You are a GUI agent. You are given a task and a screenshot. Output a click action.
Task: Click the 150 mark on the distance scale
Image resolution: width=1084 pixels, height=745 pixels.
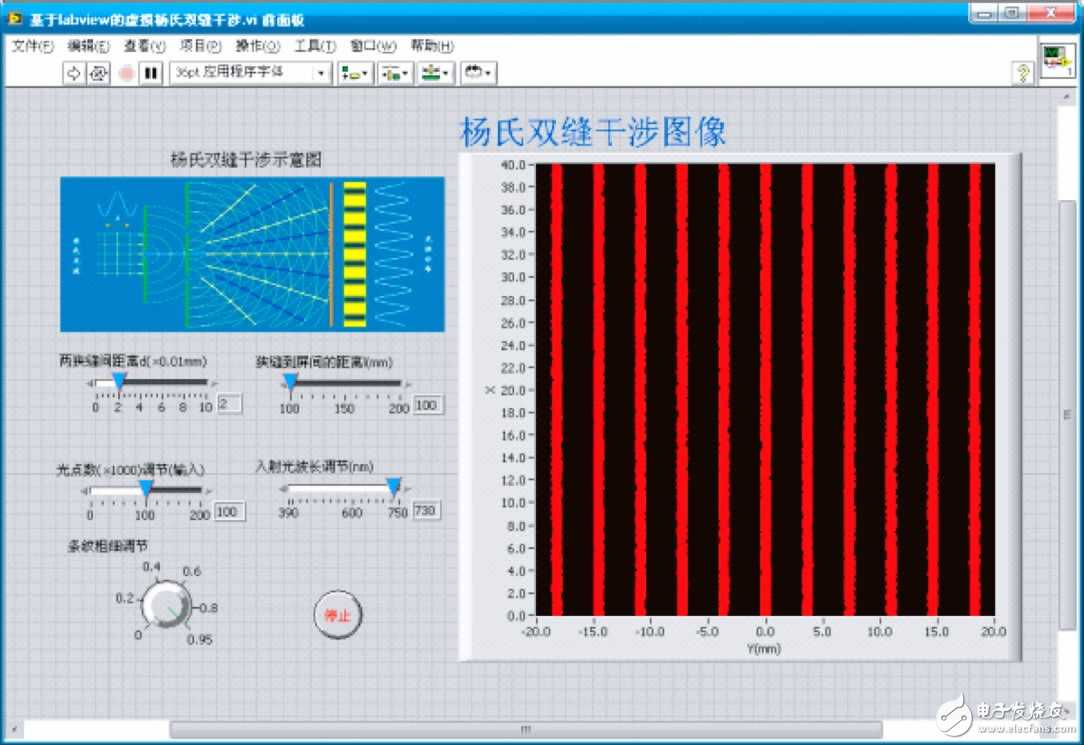[344, 408]
